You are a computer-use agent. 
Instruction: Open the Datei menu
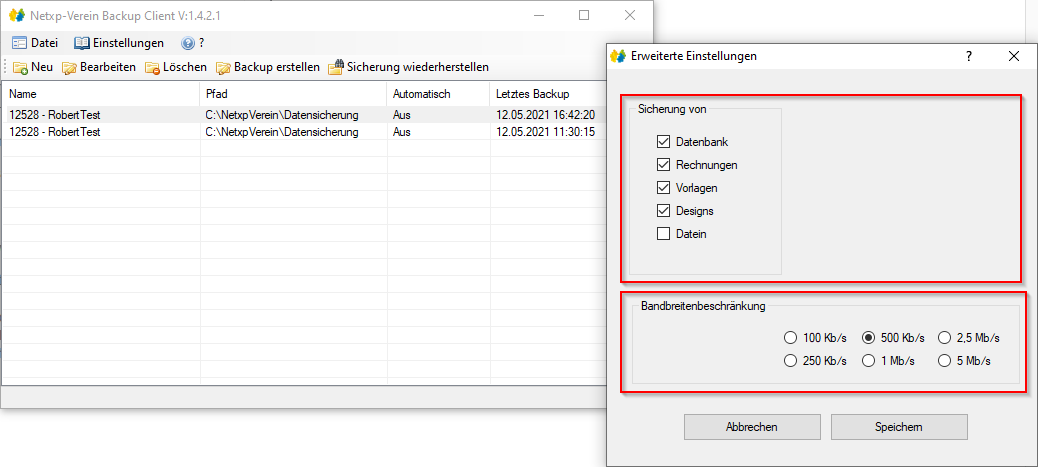pyautogui.click(x=35, y=43)
